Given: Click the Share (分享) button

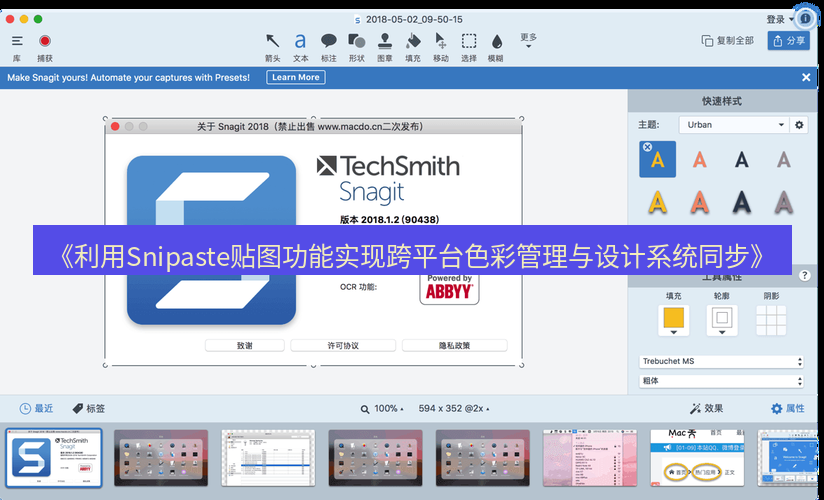Looking at the screenshot, I should click(788, 40).
